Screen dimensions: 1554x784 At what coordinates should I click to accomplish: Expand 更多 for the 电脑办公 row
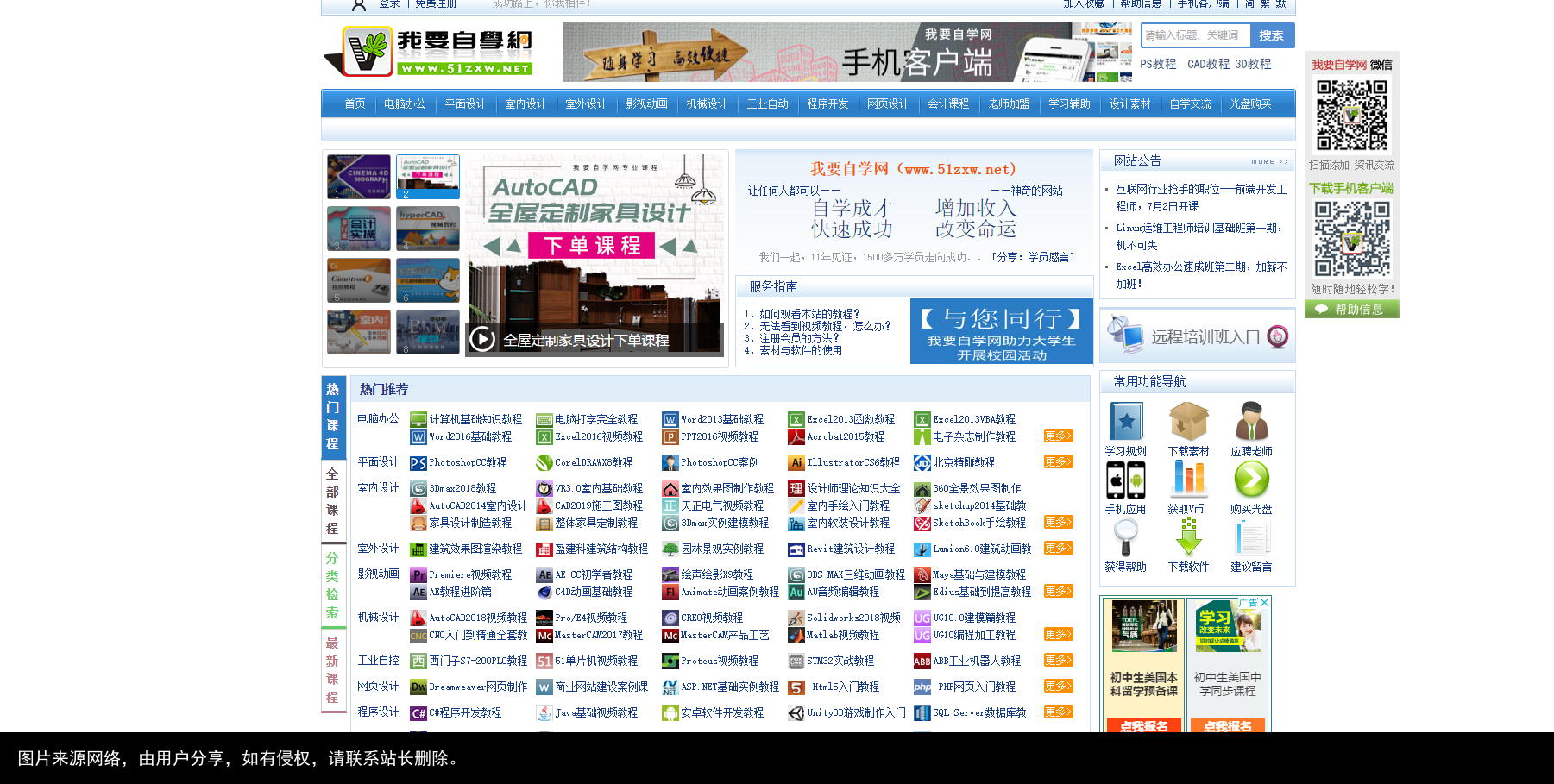[1058, 436]
